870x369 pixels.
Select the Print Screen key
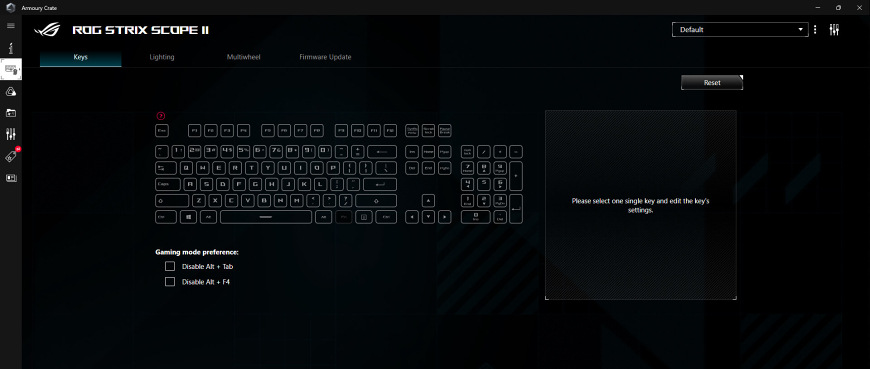[x=412, y=130]
